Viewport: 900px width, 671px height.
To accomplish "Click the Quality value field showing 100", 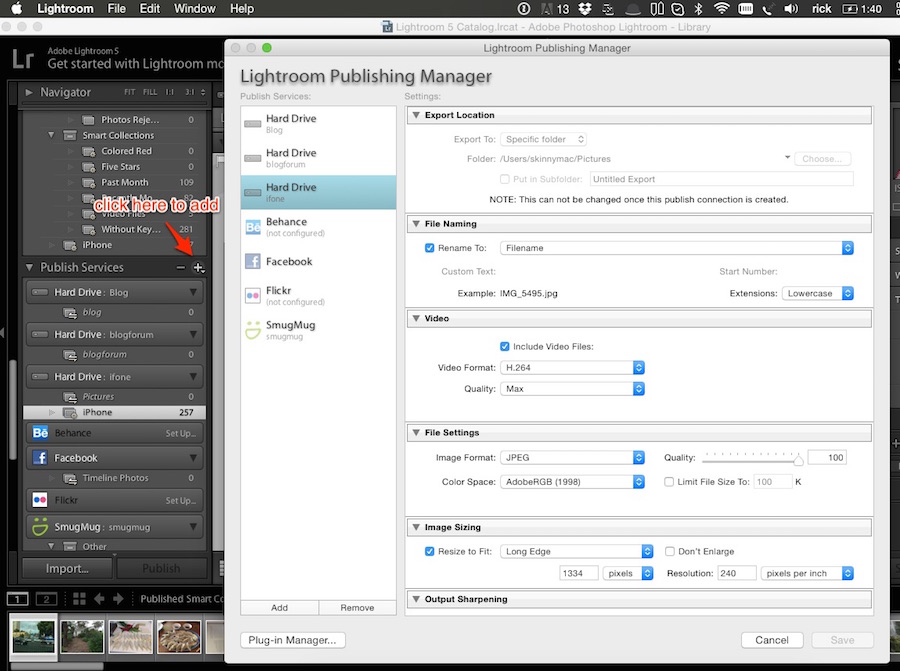I will 827,457.
